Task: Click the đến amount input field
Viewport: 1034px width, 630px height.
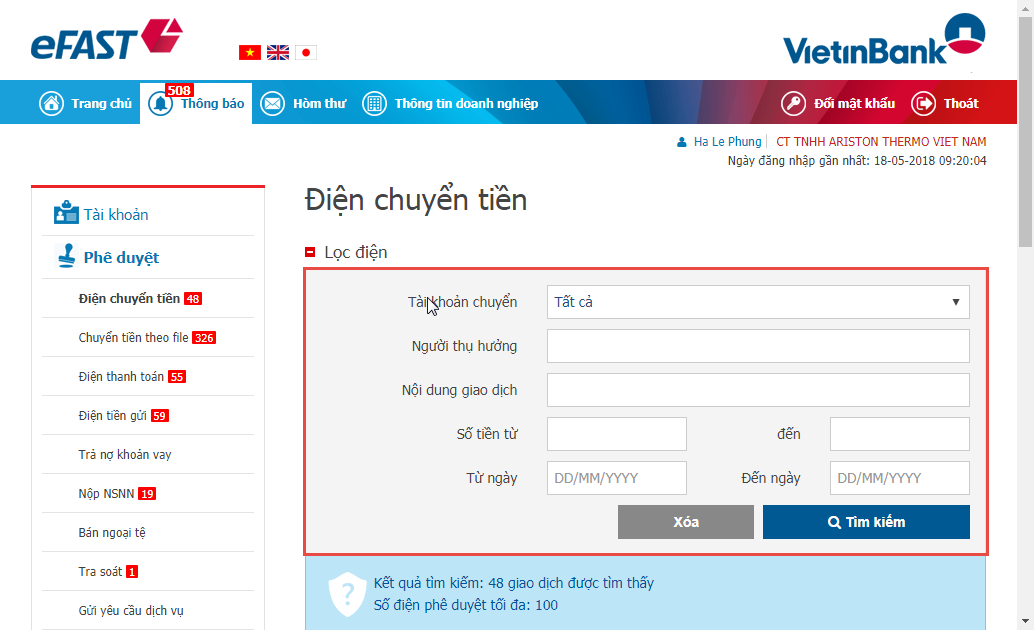Action: [899, 434]
